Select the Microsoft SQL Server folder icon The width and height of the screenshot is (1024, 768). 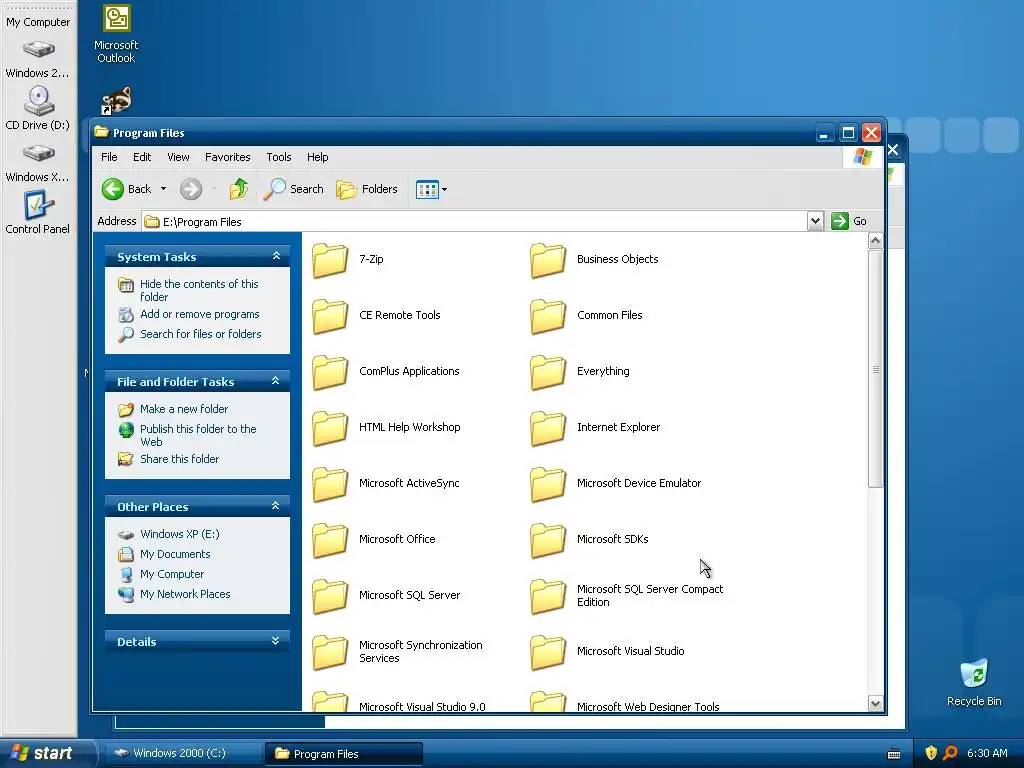coord(330,597)
